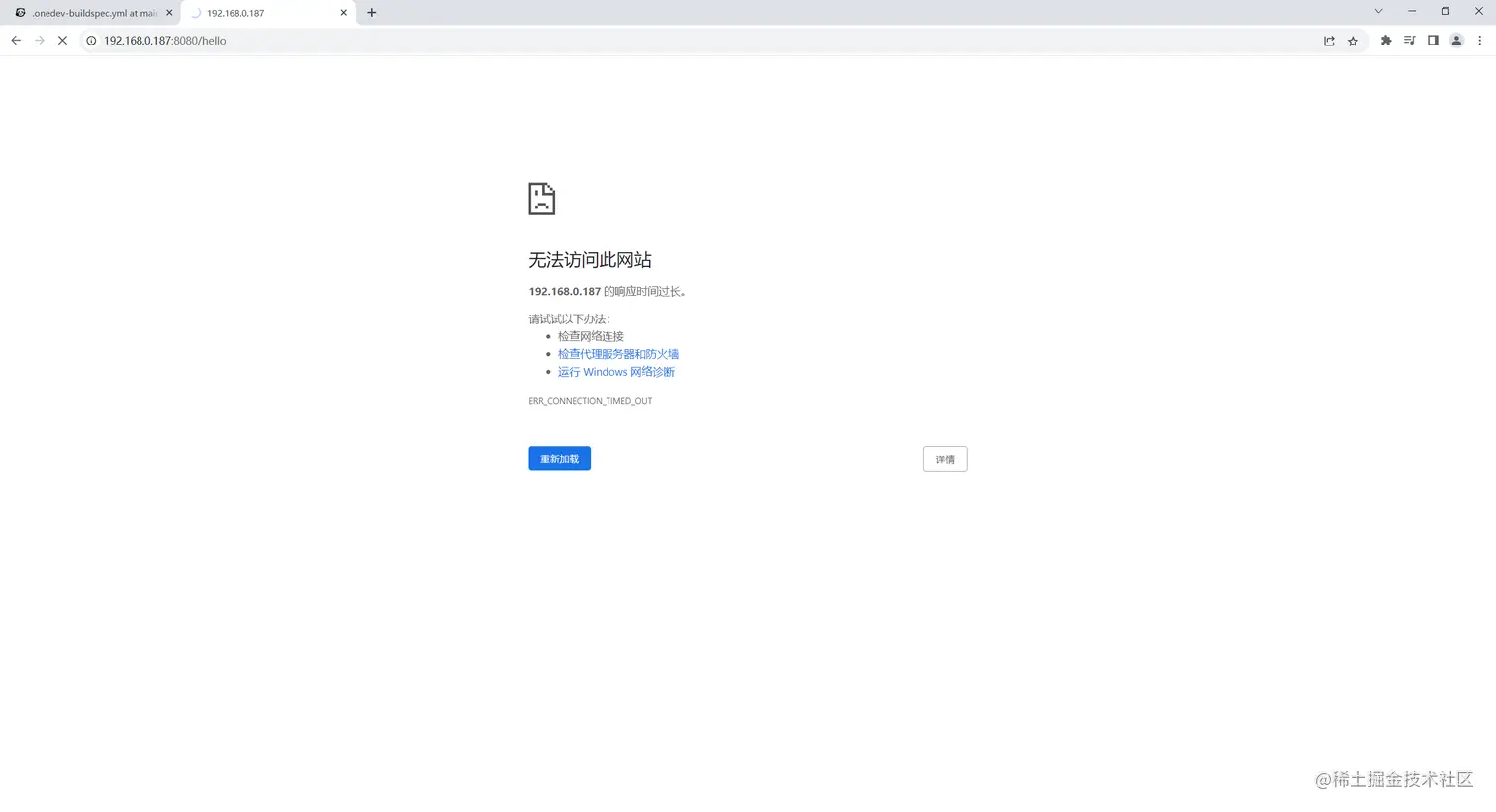
Task: Open 运行 Windows 网络诊断 link
Action: point(616,372)
